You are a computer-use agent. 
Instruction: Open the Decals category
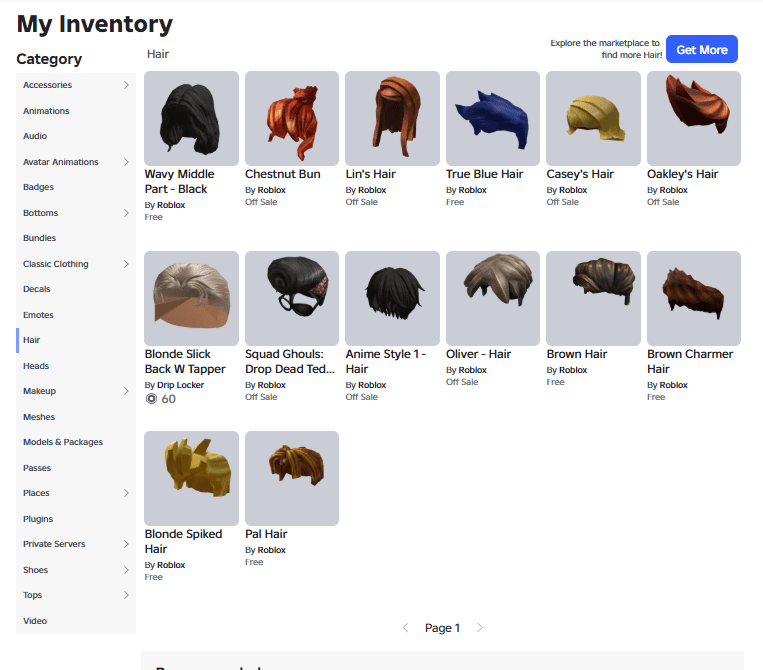point(76,290)
